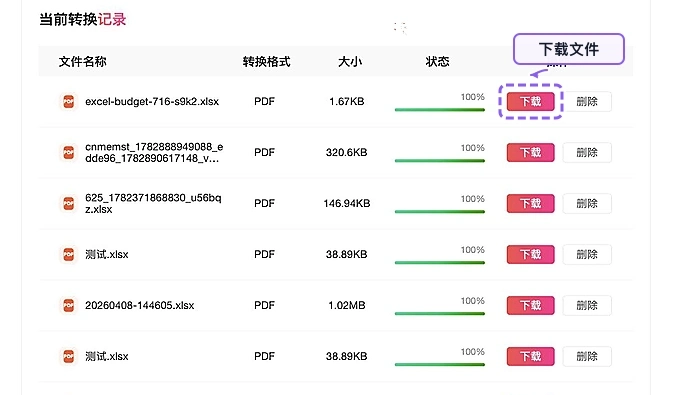Click the 1.02MB size cell
700x395 pixels.
347,305
